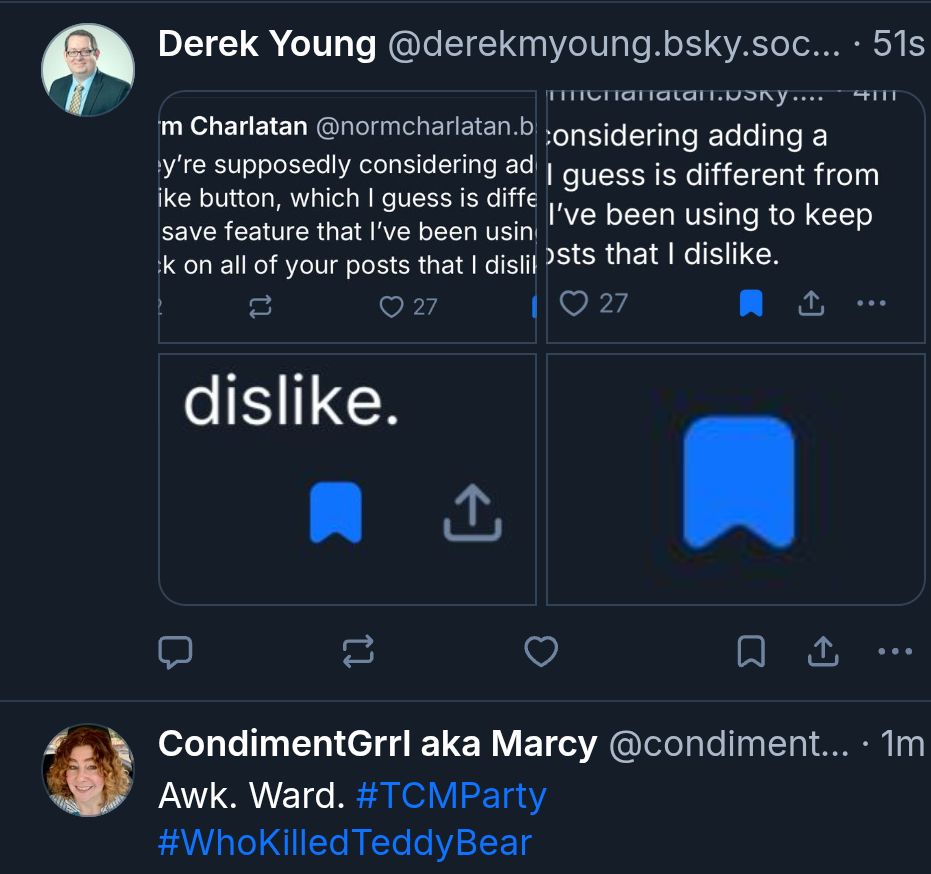Open CondimentGrrl's post timestamp 1m
Image resolution: width=931 pixels, height=874 pixels.
[902, 744]
